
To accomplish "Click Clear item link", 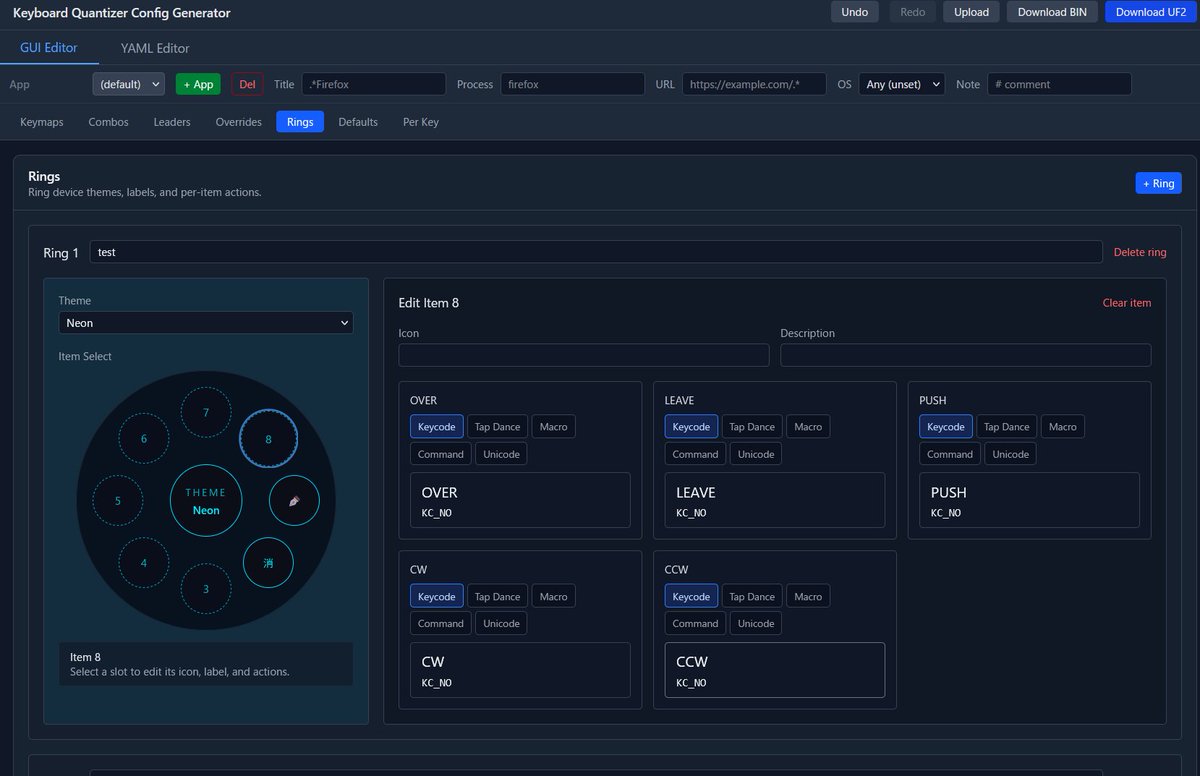I will (x=1127, y=303).
